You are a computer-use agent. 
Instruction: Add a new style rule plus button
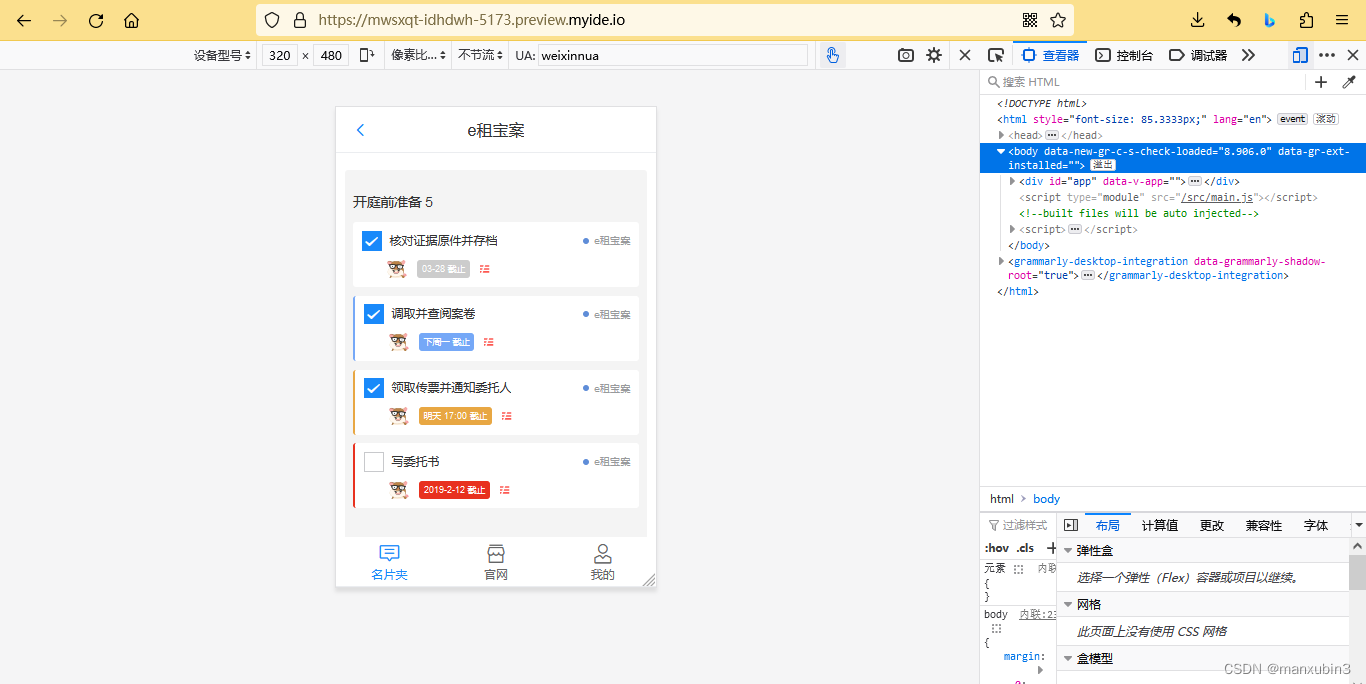[1050, 547]
